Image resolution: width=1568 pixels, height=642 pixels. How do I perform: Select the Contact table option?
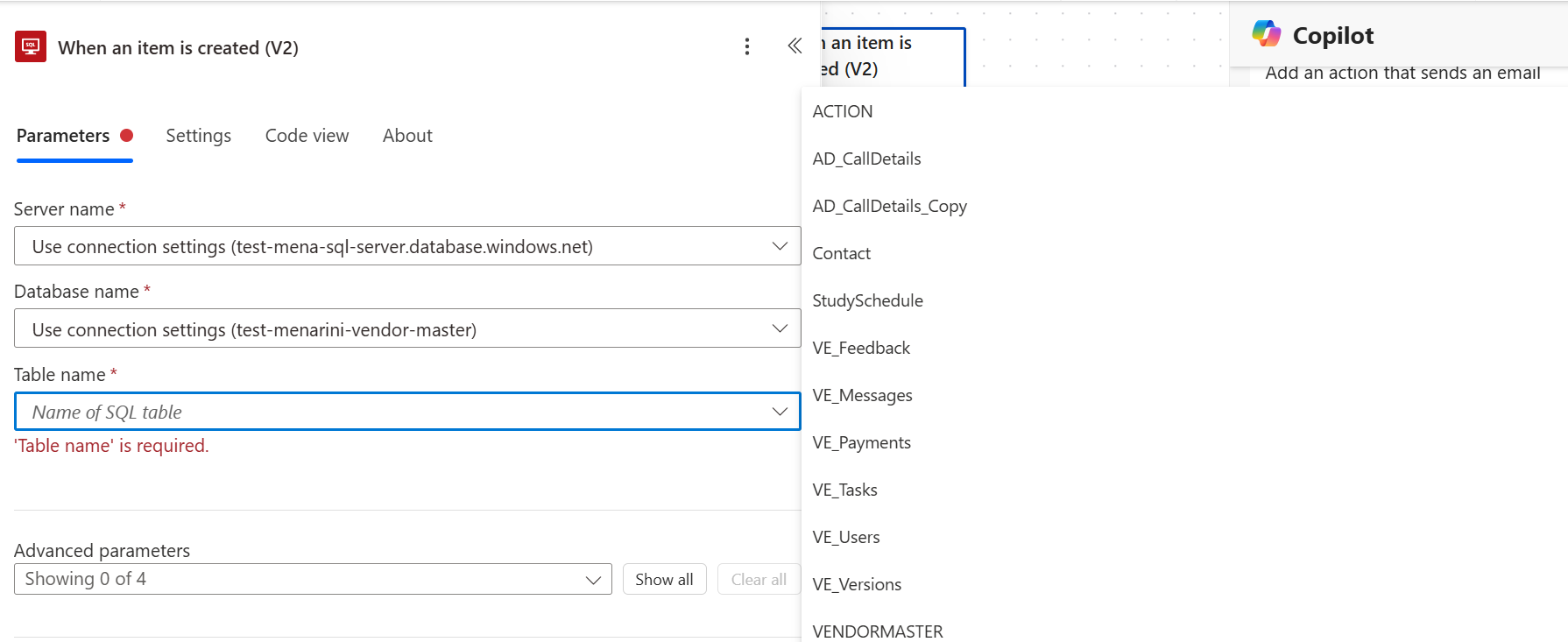point(841,253)
